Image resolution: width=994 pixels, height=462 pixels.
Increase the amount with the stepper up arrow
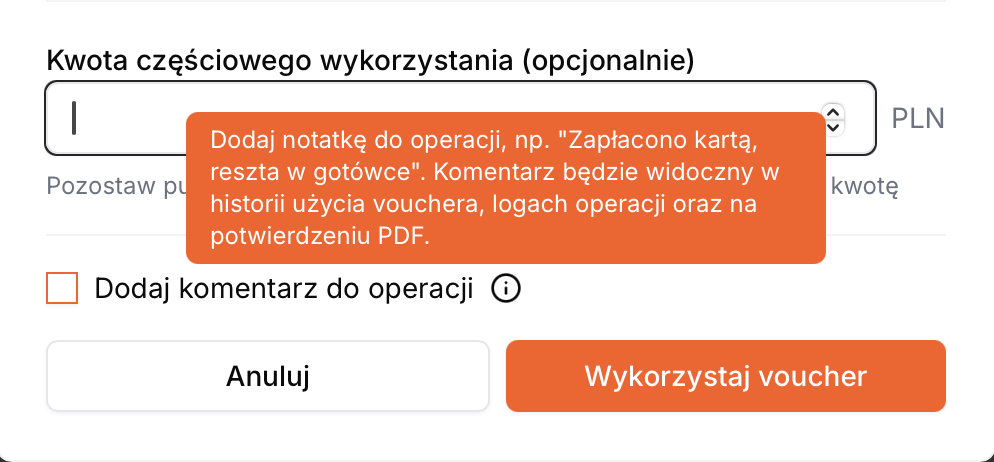tap(833, 111)
